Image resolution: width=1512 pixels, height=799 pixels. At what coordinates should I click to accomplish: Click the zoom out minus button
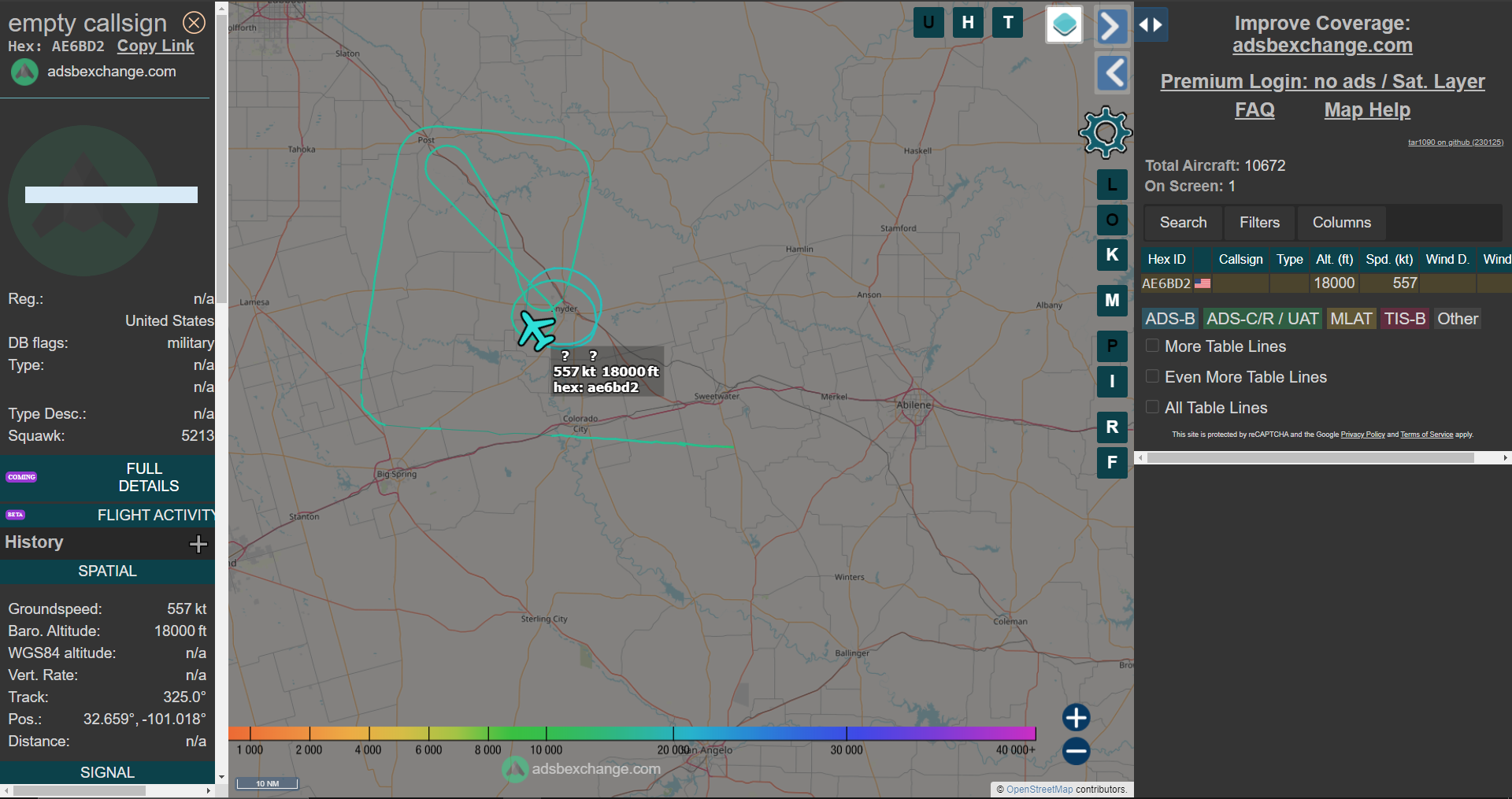tap(1076, 751)
